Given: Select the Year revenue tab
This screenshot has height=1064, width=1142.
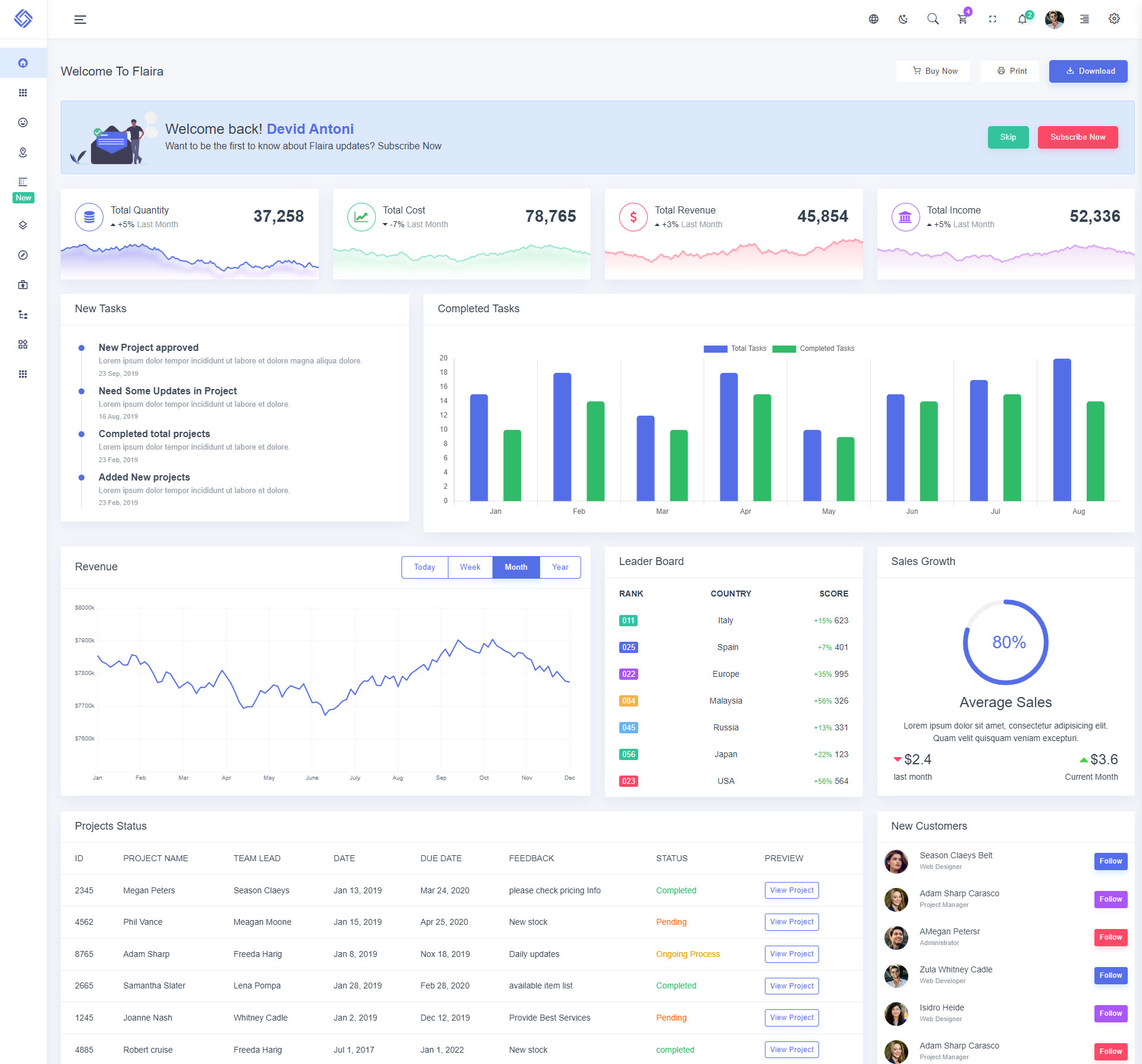Looking at the screenshot, I should 560,567.
